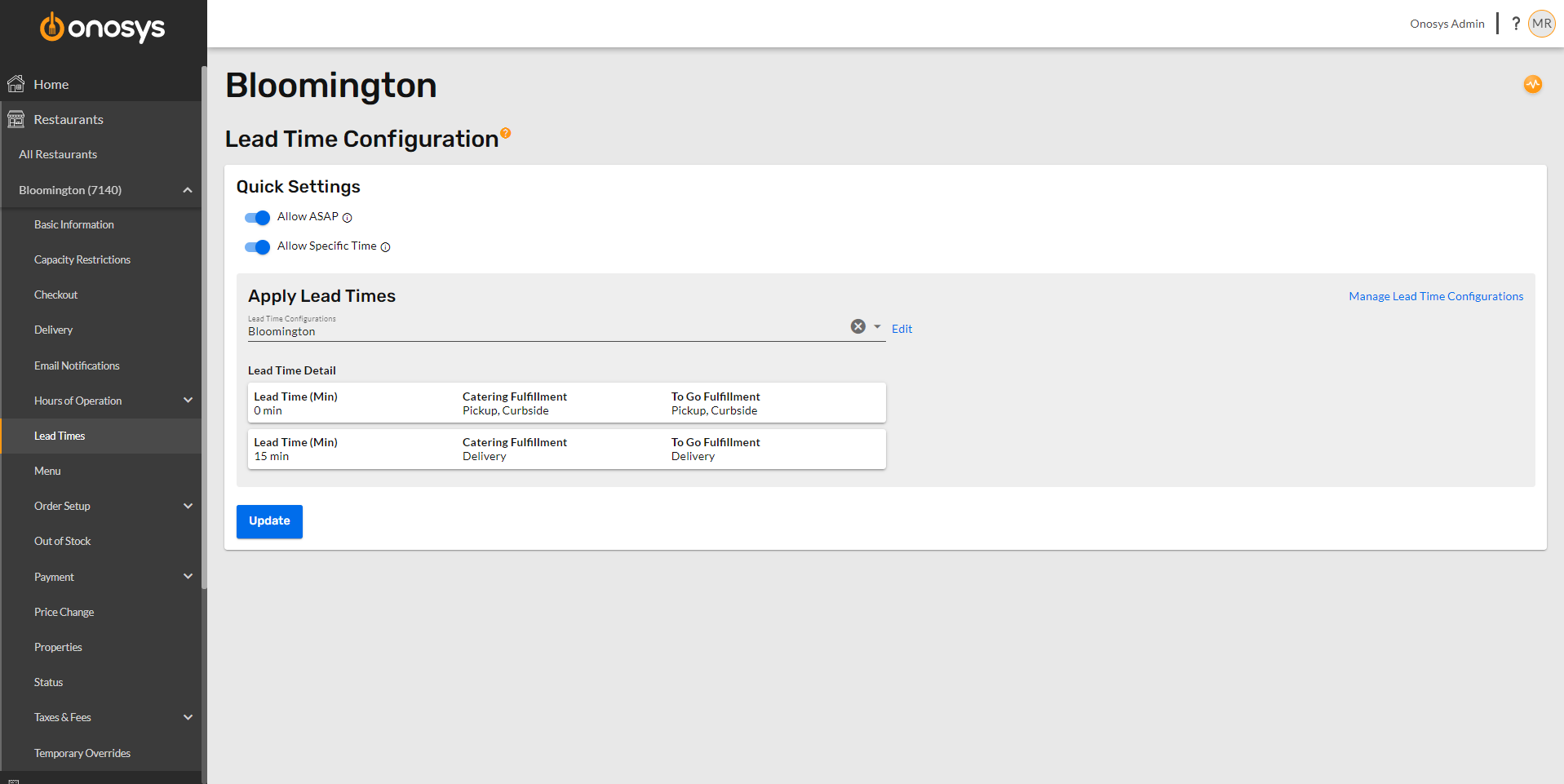
Task: Open the Lead Time Configuration help icon
Action: pyautogui.click(x=506, y=132)
